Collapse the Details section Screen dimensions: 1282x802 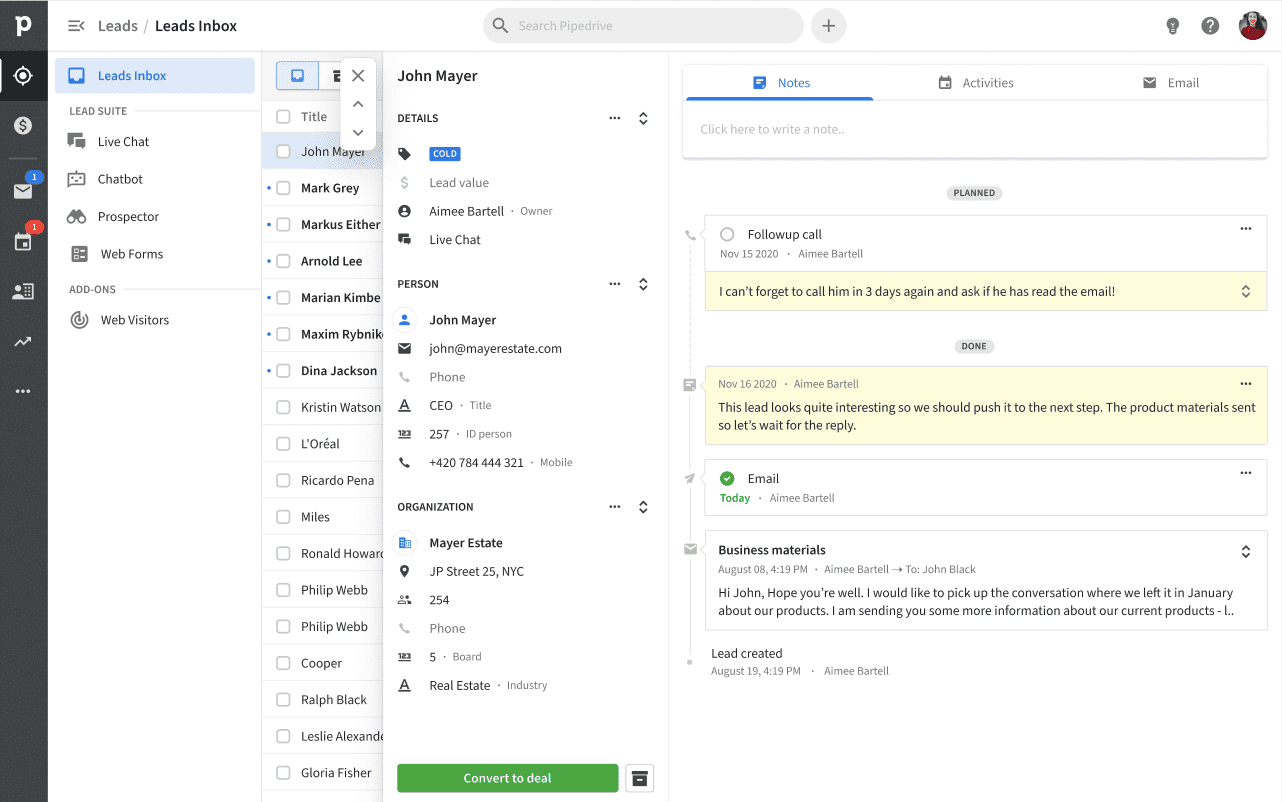coord(643,118)
